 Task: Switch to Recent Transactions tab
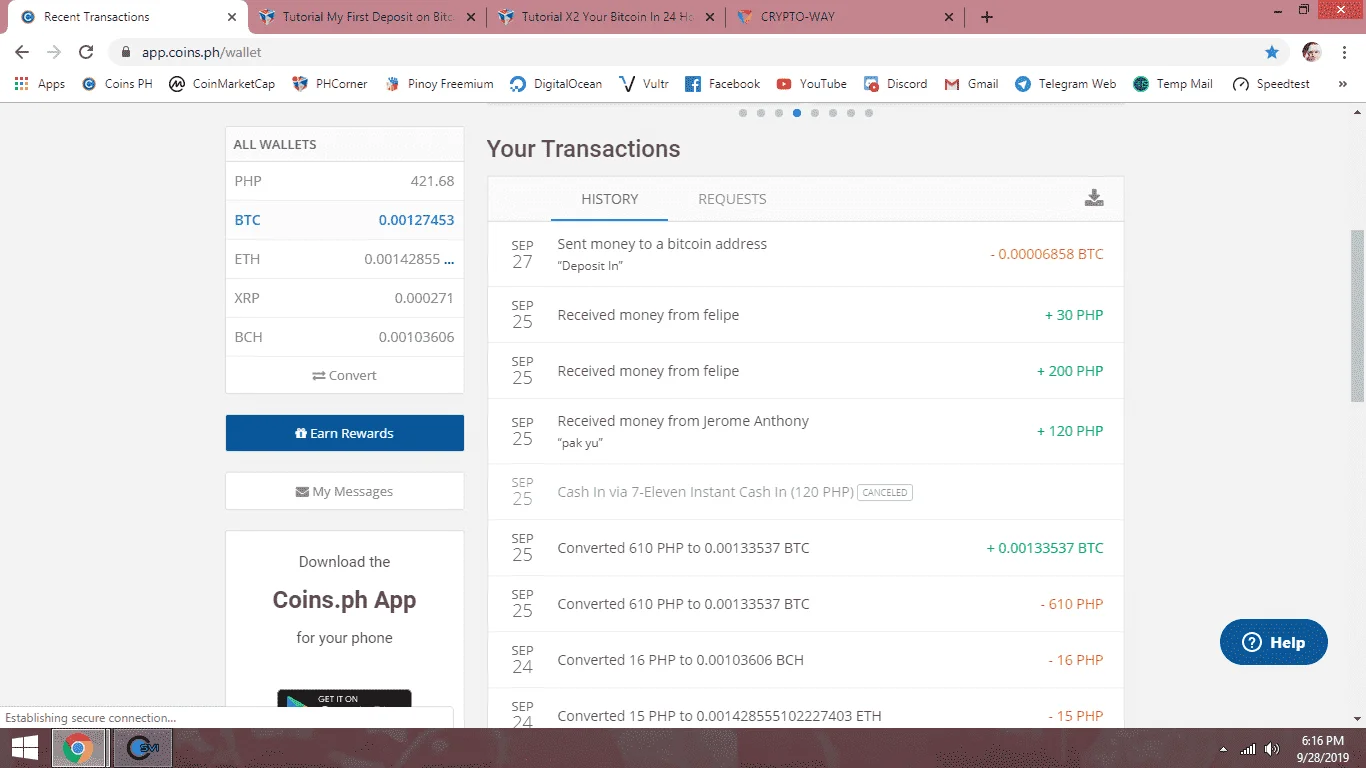tap(128, 17)
